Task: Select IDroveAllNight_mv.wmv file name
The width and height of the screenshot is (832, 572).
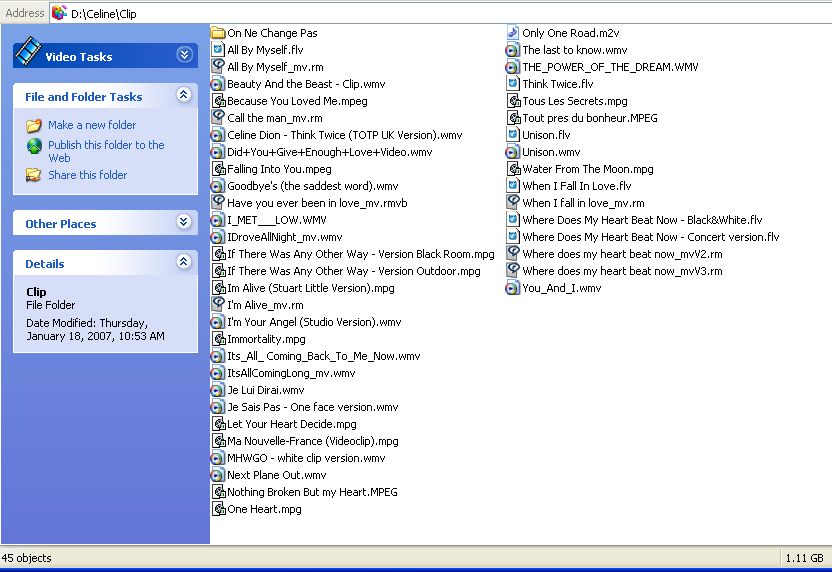Action: [x=284, y=237]
